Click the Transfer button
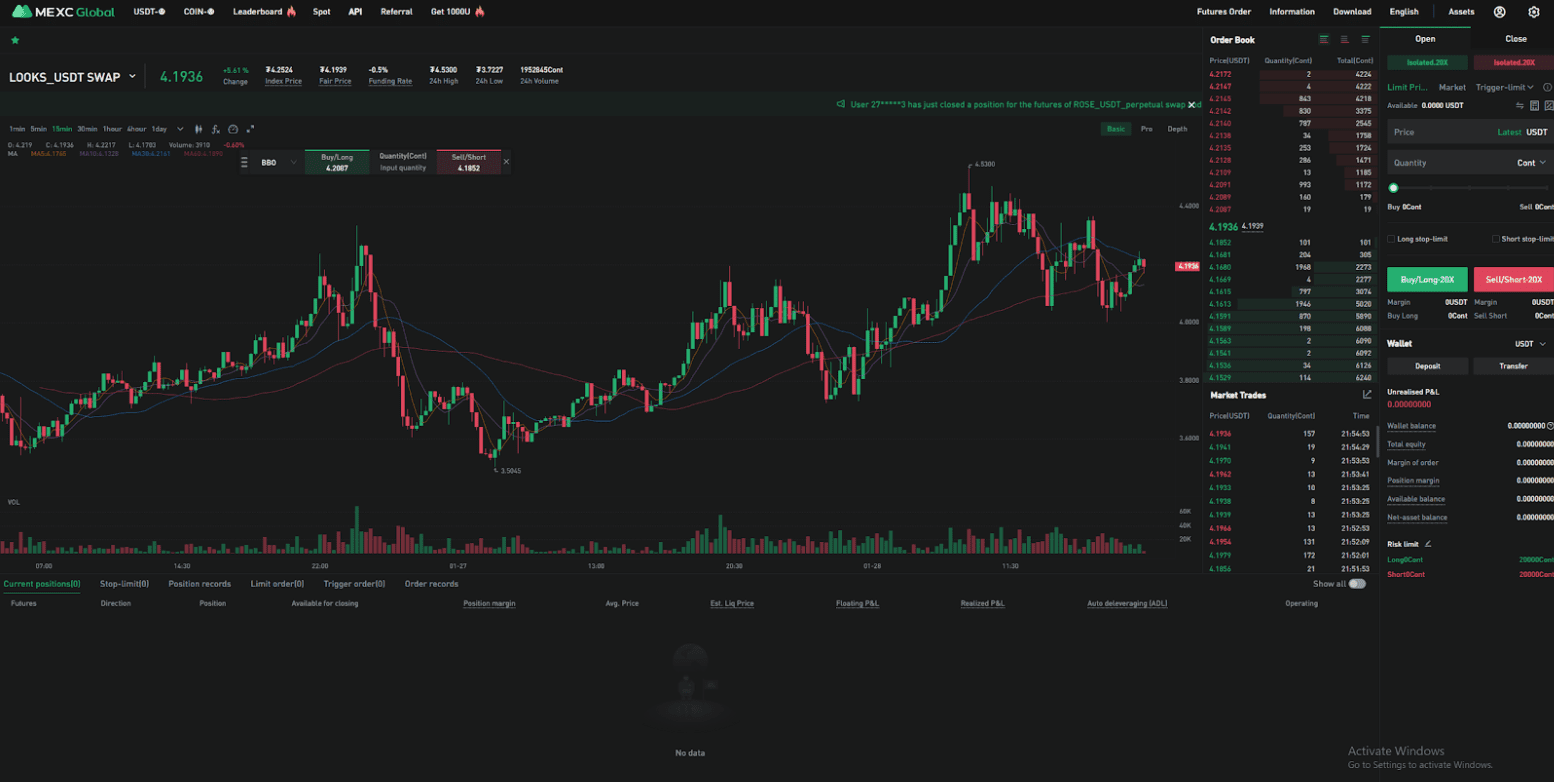1554x782 pixels. [x=1513, y=366]
